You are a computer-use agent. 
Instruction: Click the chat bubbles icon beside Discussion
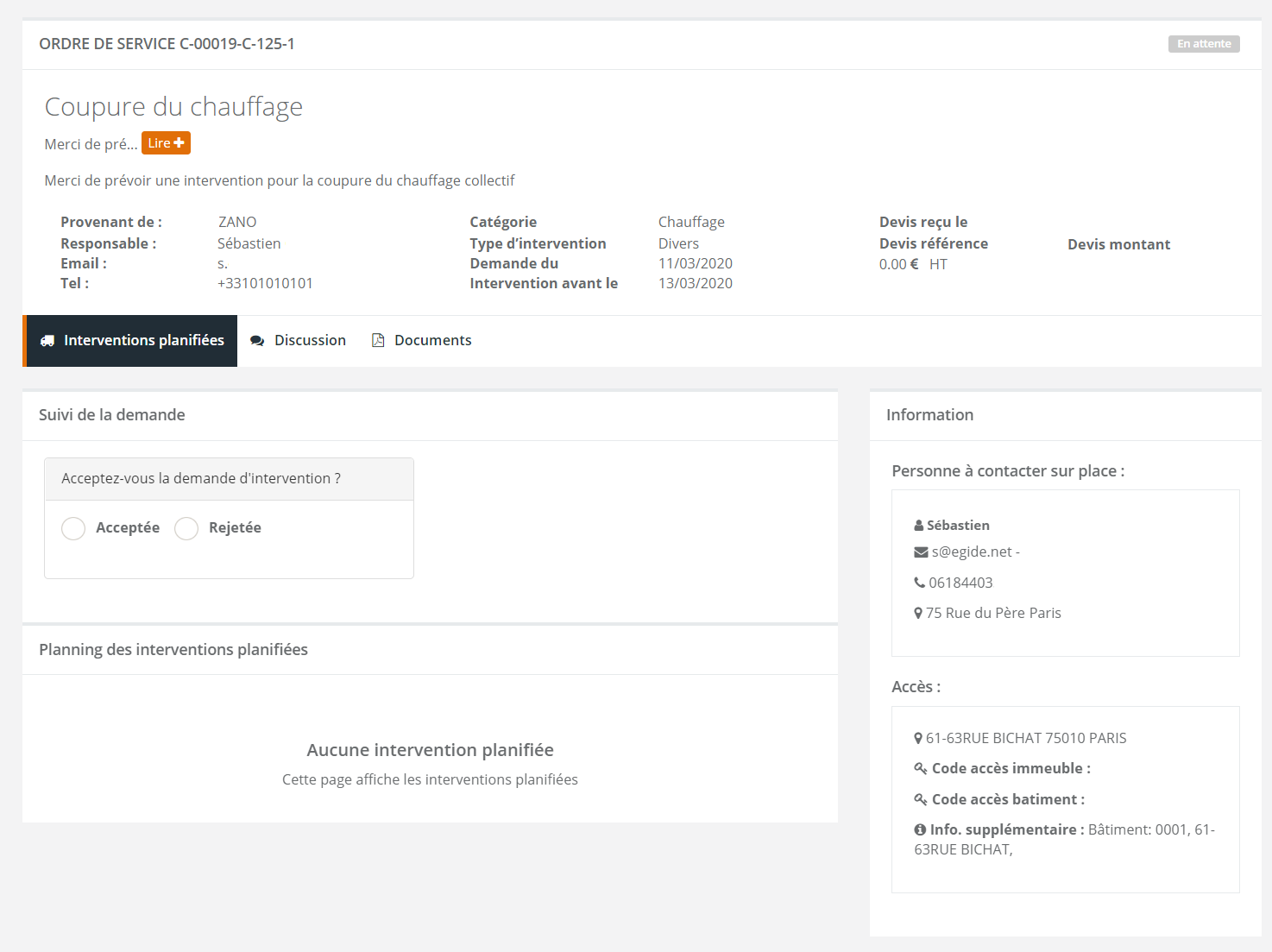[x=257, y=341]
